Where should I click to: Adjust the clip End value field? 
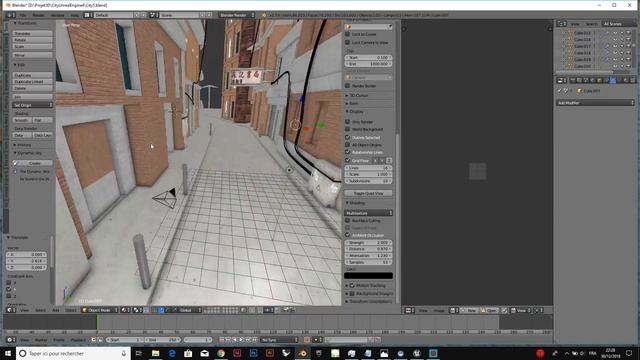click(369, 64)
